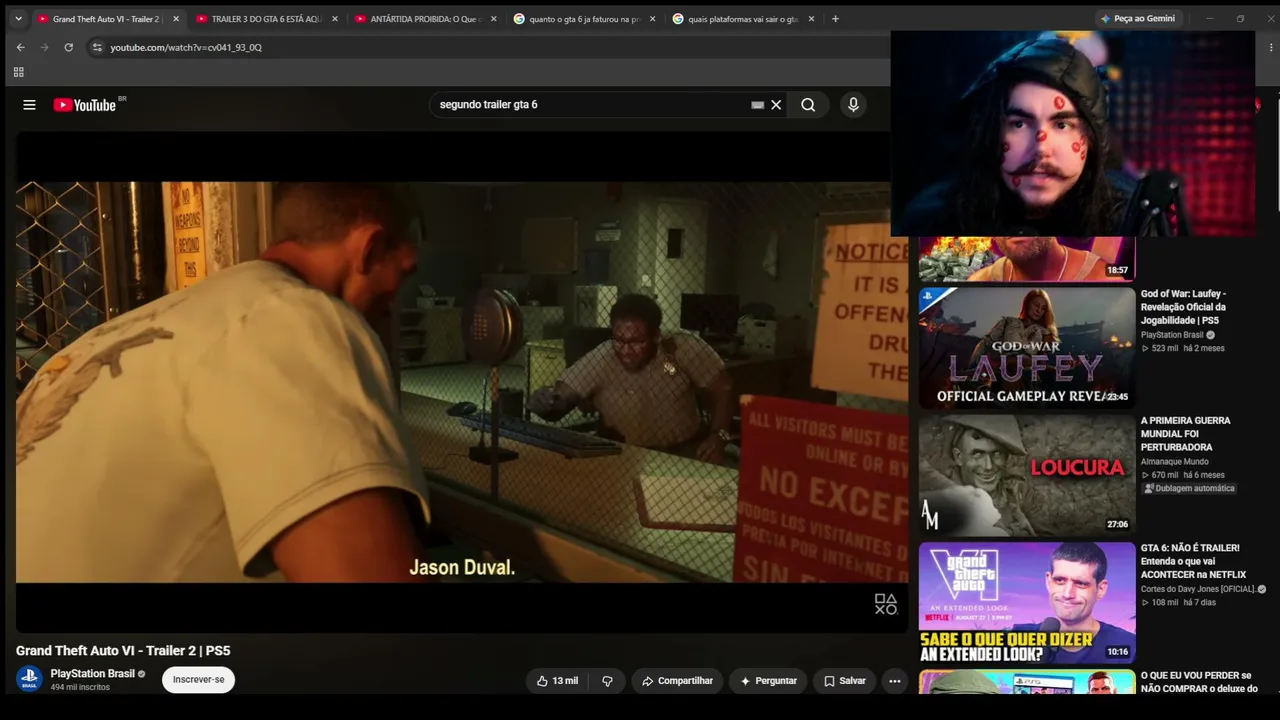The width and height of the screenshot is (1280, 720).
Task: Click the address bar URL
Action: [x=186, y=47]
